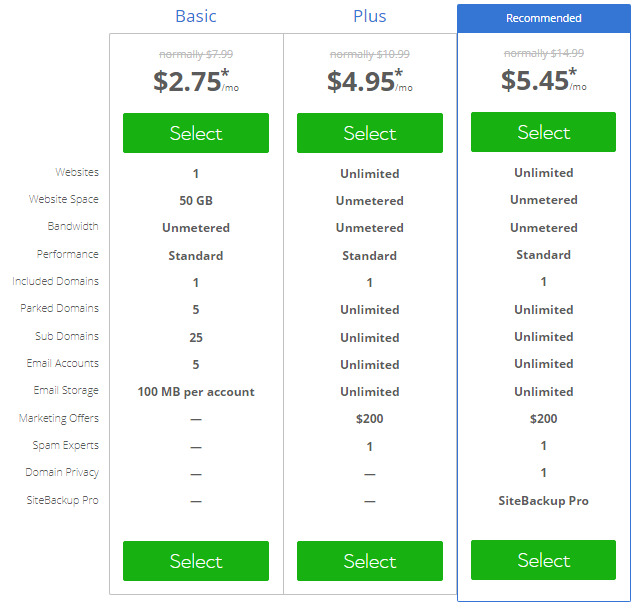Viewport: 639px width, 606px height.
Task: Click the 100 MB per account value
Action: (x=196, y=392)
